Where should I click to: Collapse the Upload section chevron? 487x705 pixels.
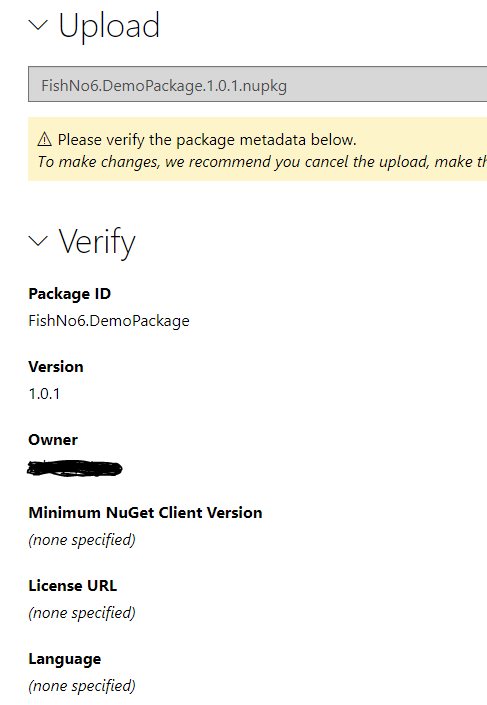click(x=38, y=25)
